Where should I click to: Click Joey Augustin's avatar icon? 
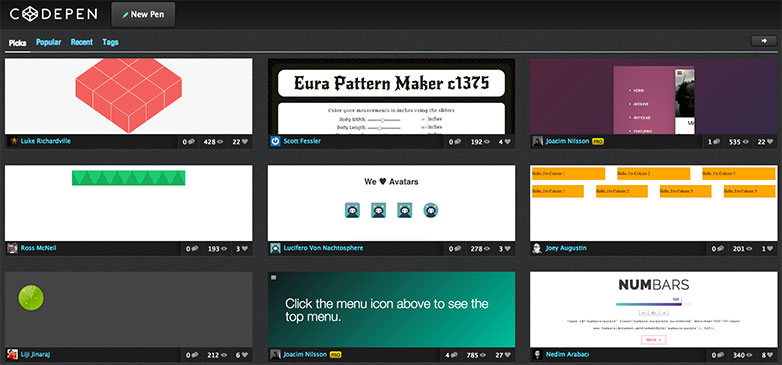(x=538, y=248)
